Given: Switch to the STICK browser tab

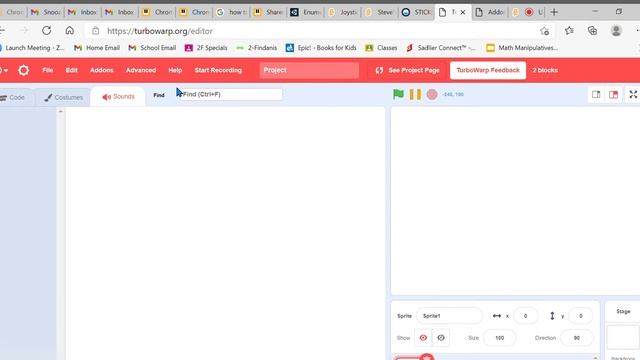Looking at the screenshot, I should pyautogui.click(x=416, y=12).
